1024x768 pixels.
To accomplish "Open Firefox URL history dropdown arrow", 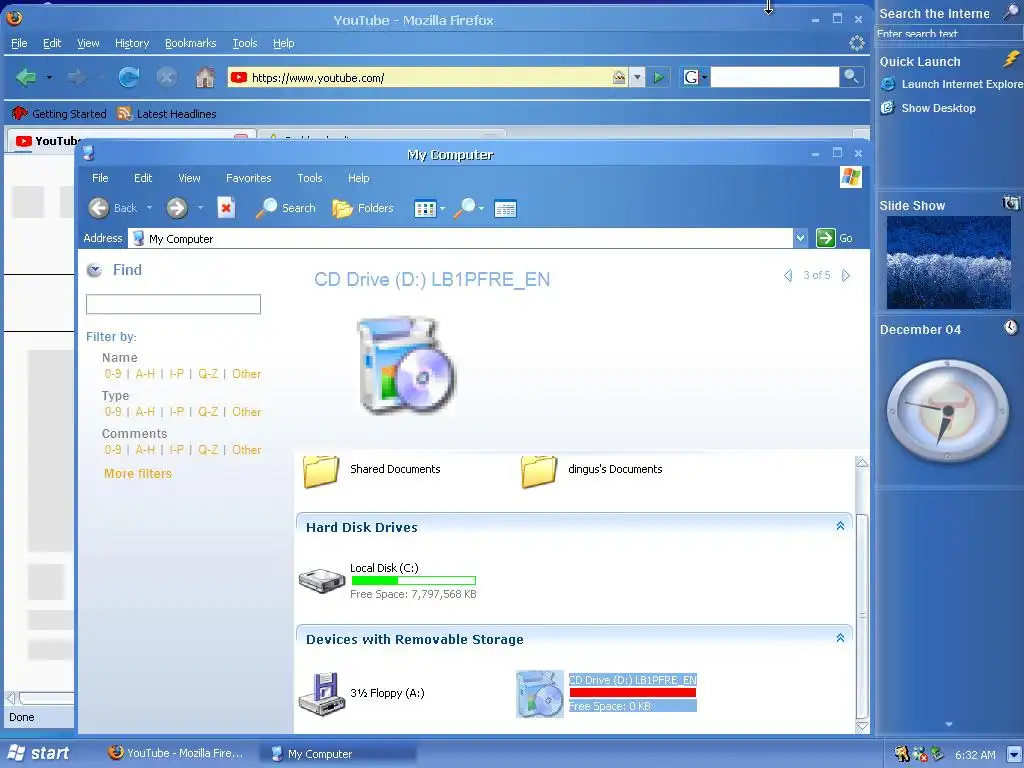I will click(x=637, y=78).
